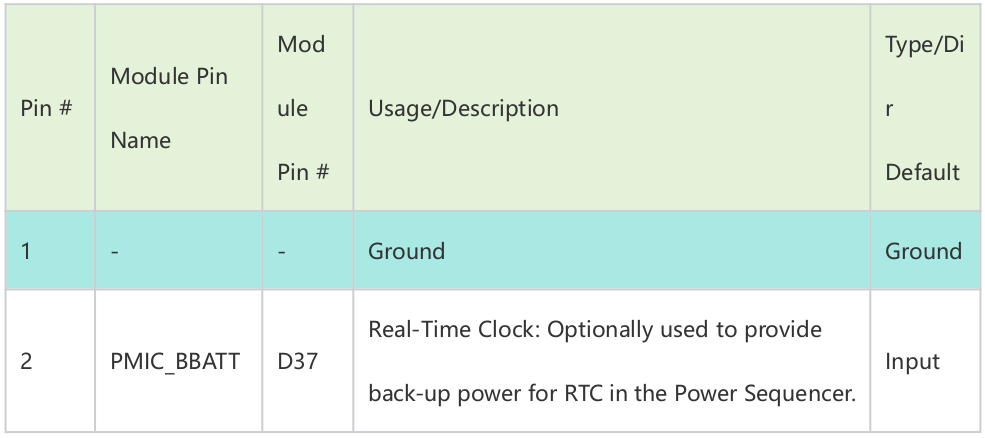Click the word "Default" in the header
This screenshot has height=438, width=985.
[x=922, y=172]
